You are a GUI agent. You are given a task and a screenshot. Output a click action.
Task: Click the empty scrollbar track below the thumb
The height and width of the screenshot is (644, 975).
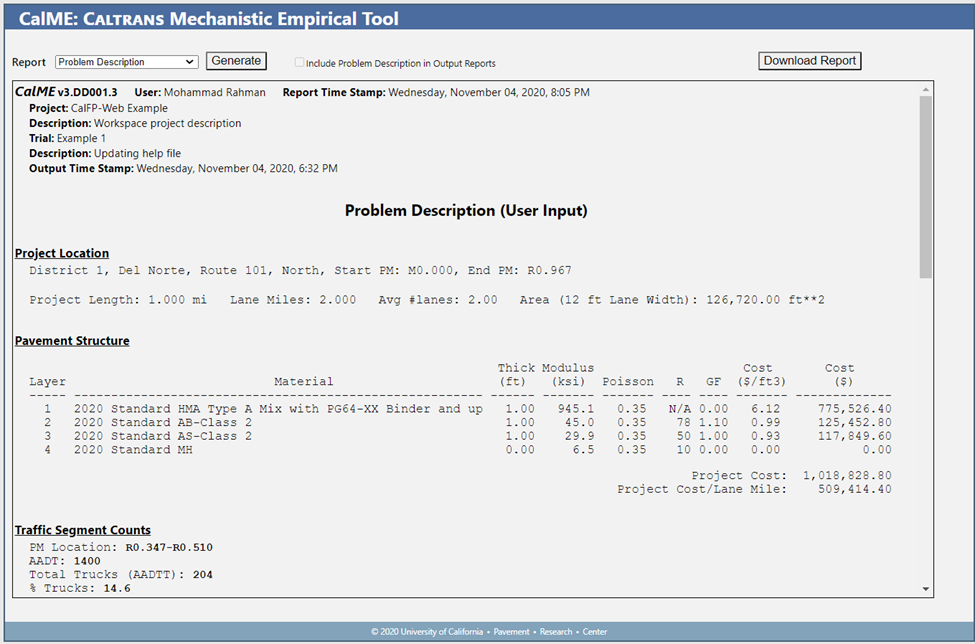[925, 430]
